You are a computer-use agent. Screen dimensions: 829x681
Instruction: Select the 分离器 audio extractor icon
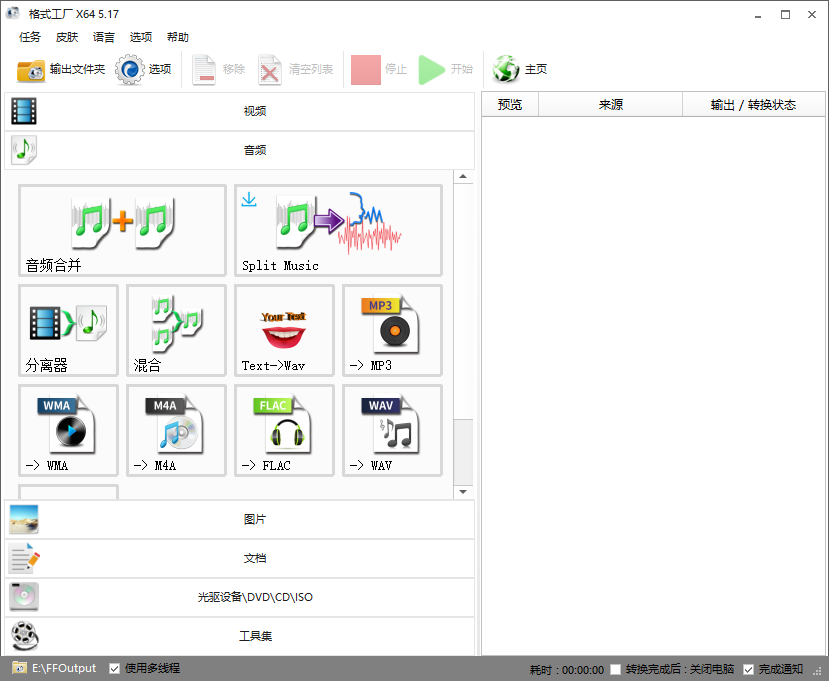68,330
